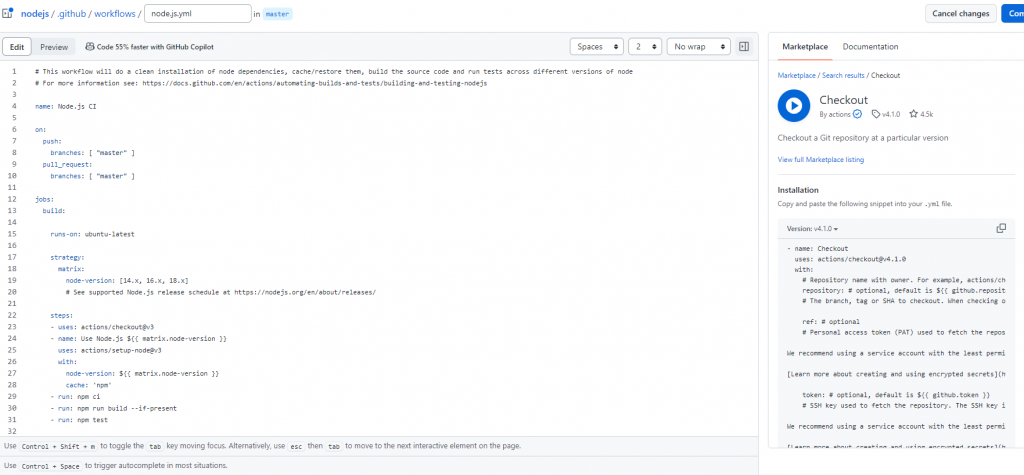Open the Spaces indent mode dropdown
1024x475 pixels.
pyautogui.click(x=597, y=47)
